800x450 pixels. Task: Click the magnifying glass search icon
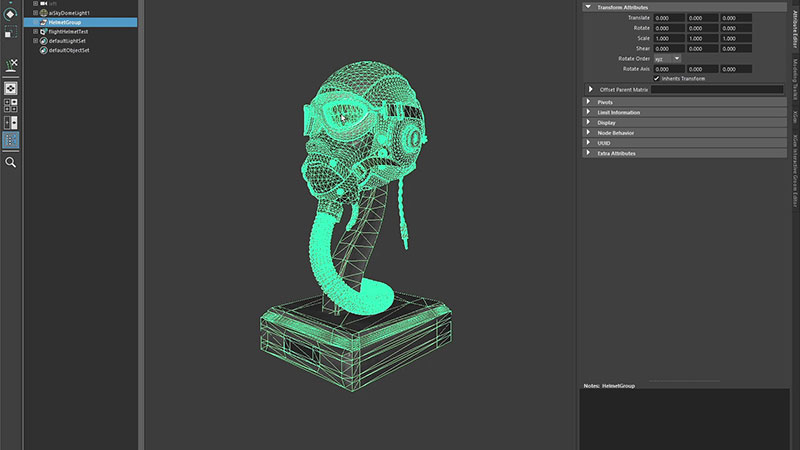(11, 162)
